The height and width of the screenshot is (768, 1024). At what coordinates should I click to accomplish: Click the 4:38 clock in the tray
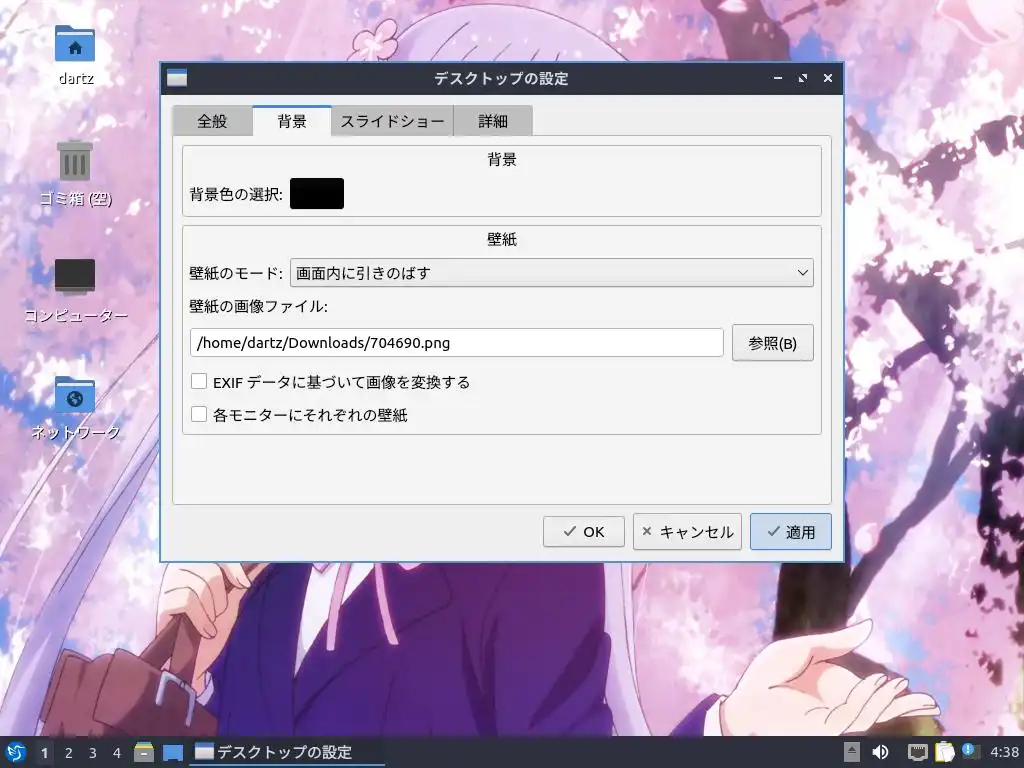pos(1004,752)
